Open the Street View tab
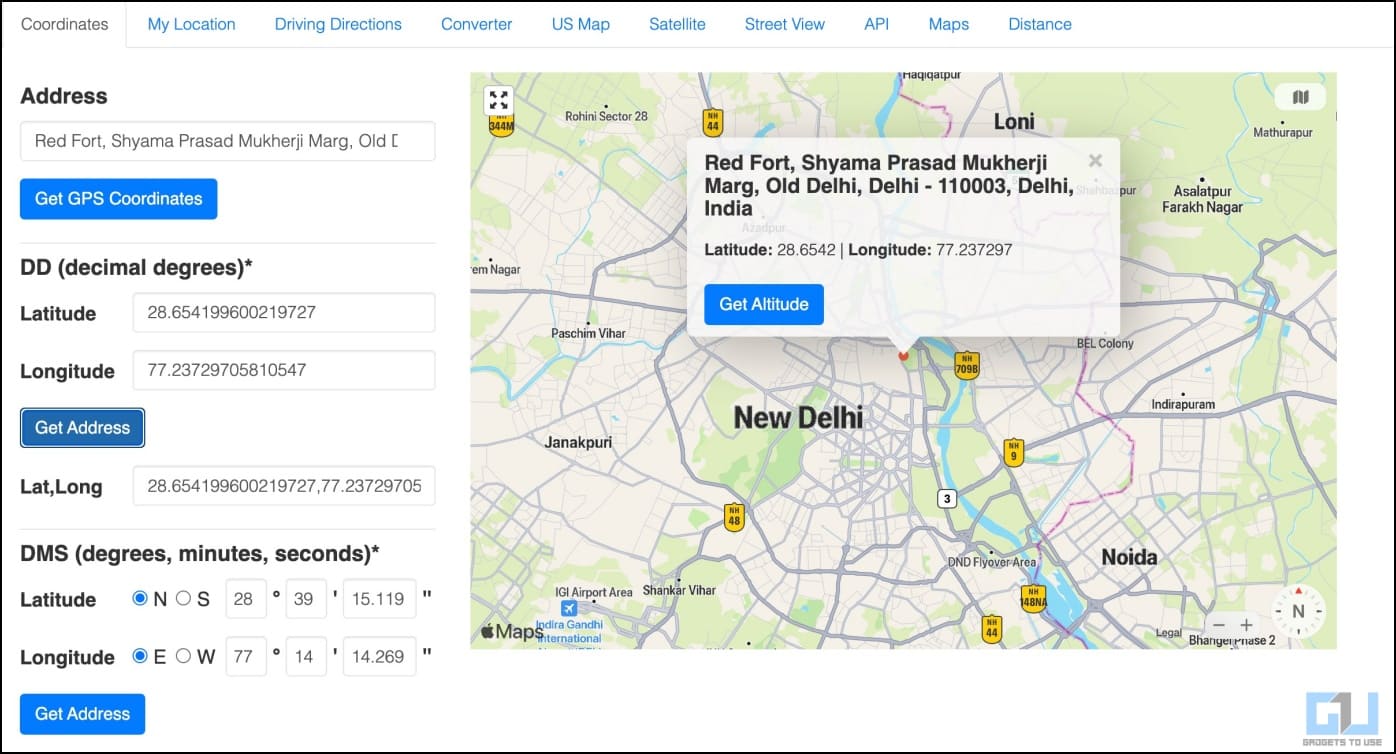Image resolution: width=1396 pixels, height=754 pixels. (x=785, y=24)
